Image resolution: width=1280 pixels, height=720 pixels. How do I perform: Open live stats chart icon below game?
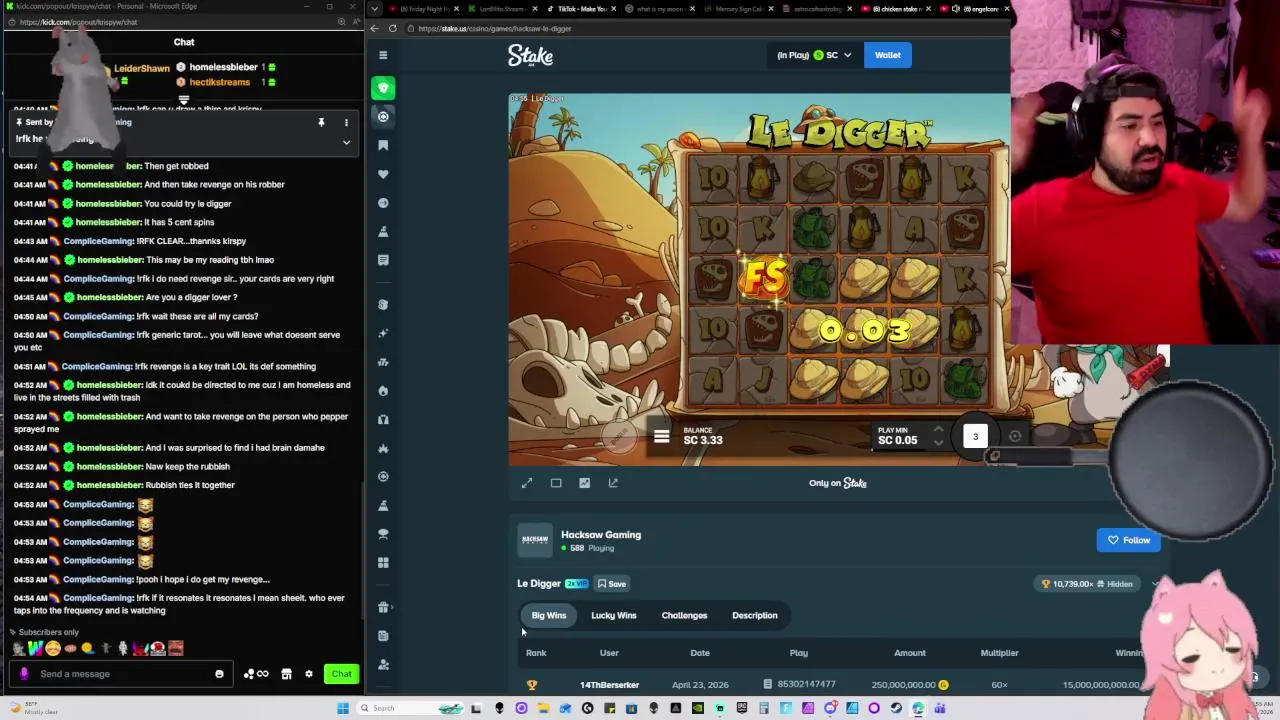(x=585, y=483)
